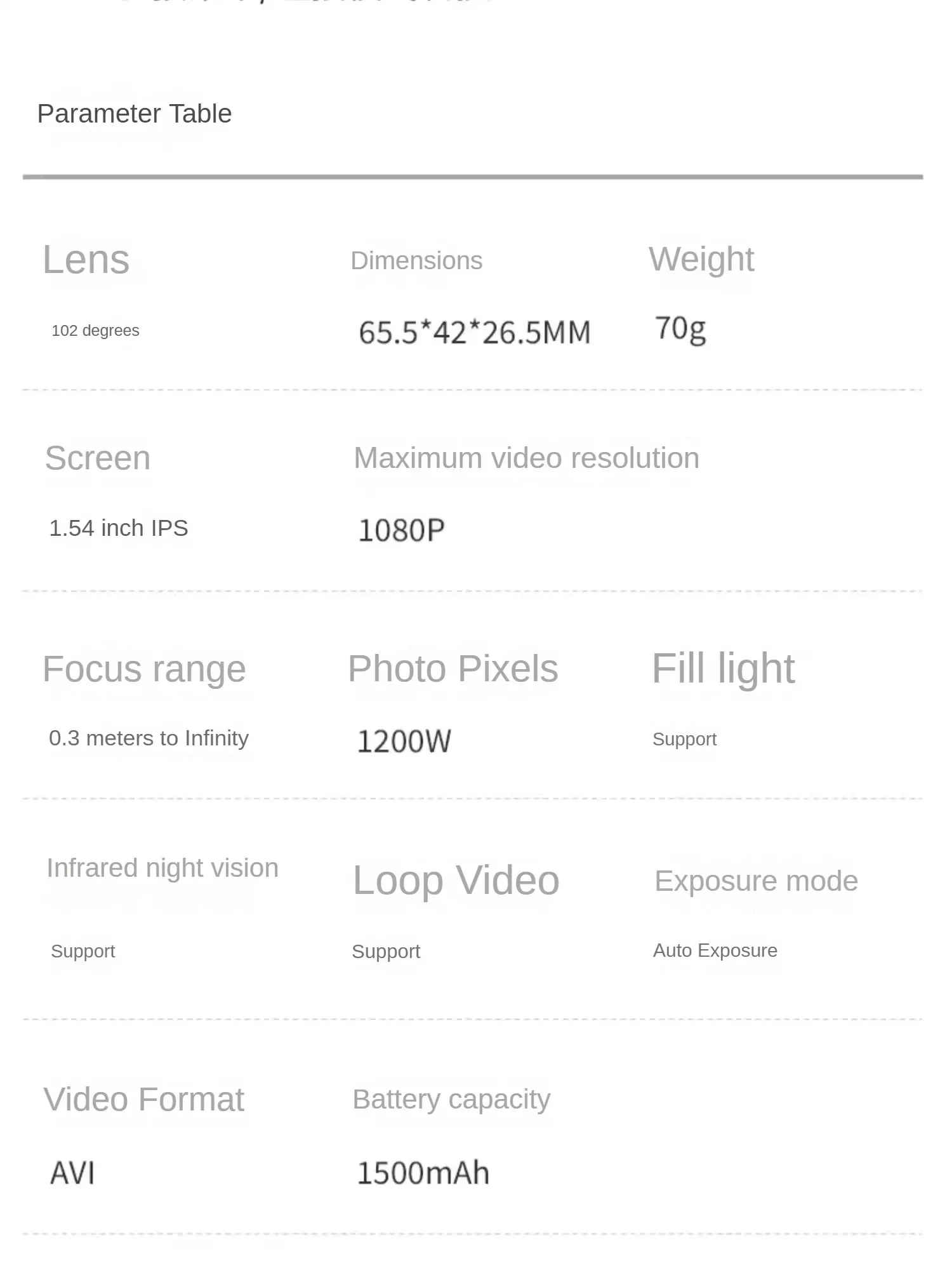Click the Auto Exposure value

pyautogui.click(x=715, y=950)
